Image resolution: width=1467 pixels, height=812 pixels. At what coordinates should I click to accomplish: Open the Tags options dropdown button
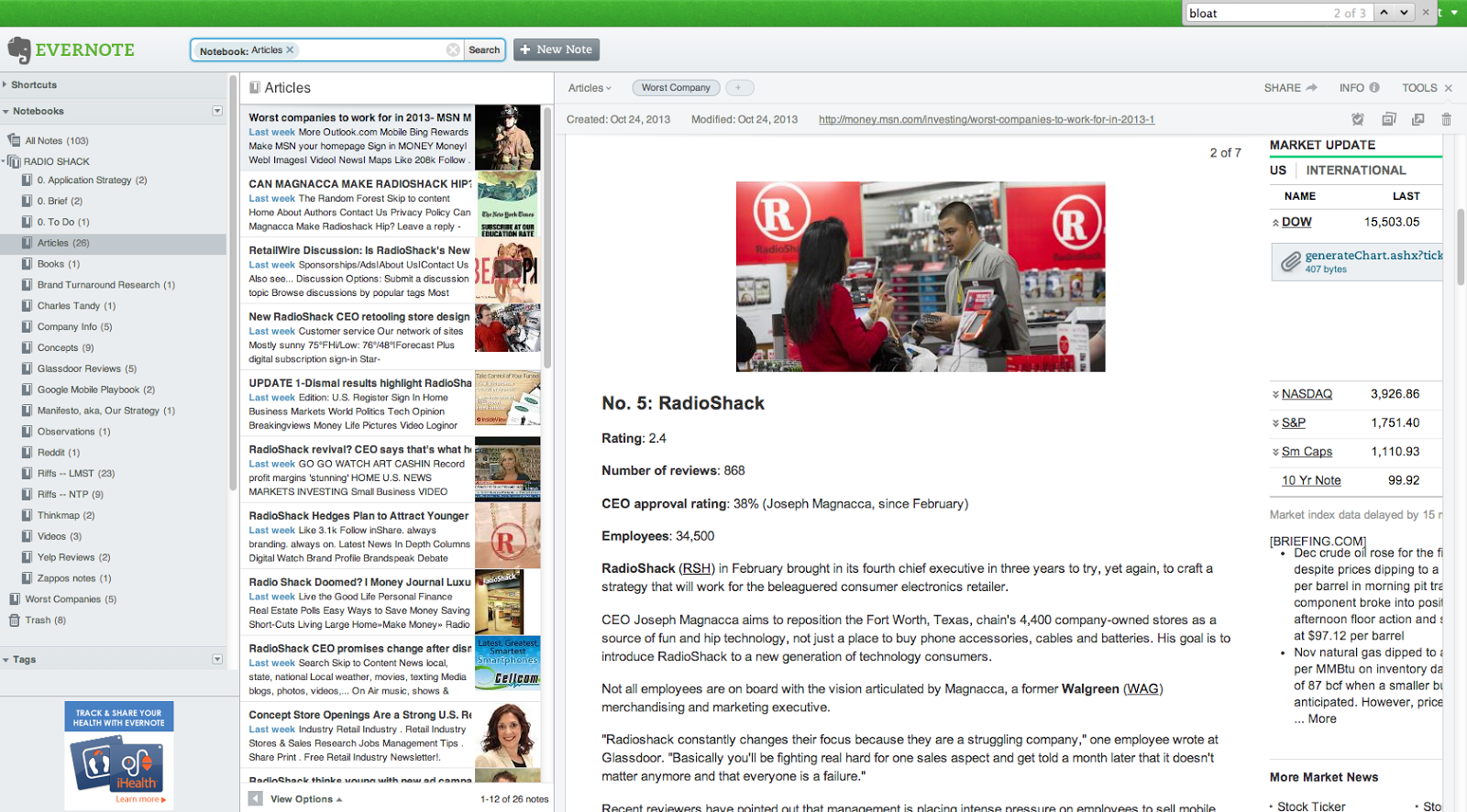coord(217,659)
